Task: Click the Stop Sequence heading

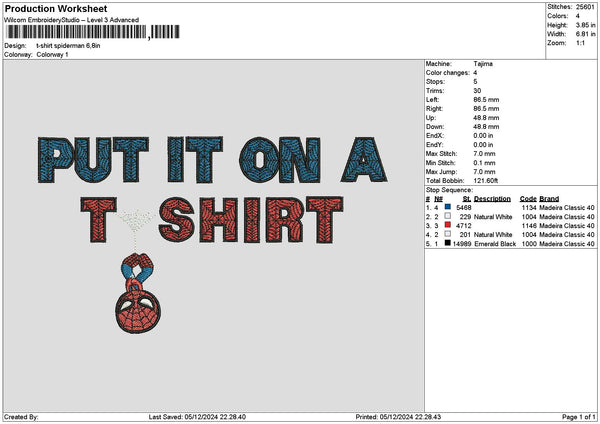Action: point(451,188)
